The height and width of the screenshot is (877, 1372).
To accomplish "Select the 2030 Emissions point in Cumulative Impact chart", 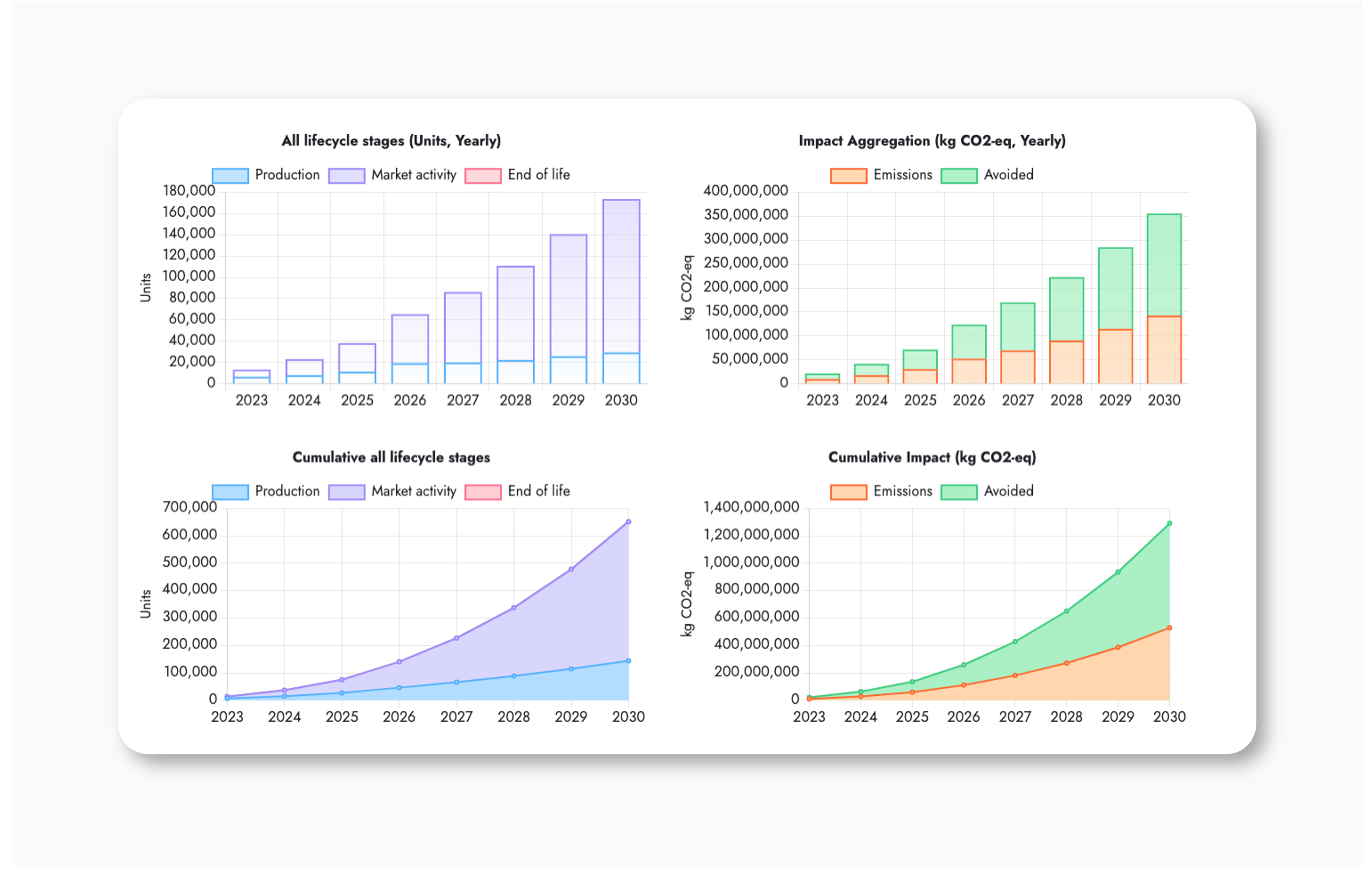I will (x=1170, y=628).
